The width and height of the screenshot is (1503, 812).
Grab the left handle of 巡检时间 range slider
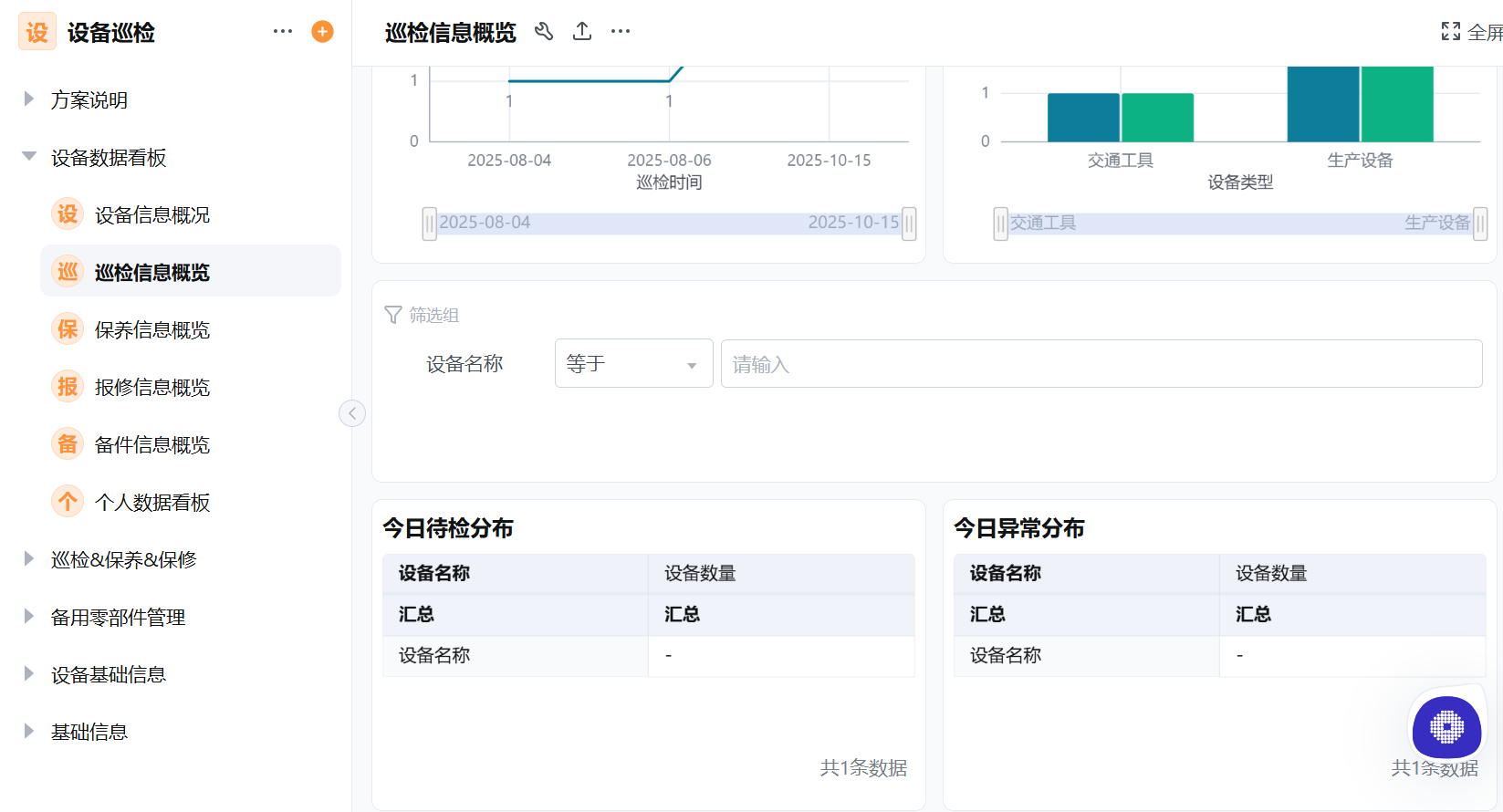[430, 224]
